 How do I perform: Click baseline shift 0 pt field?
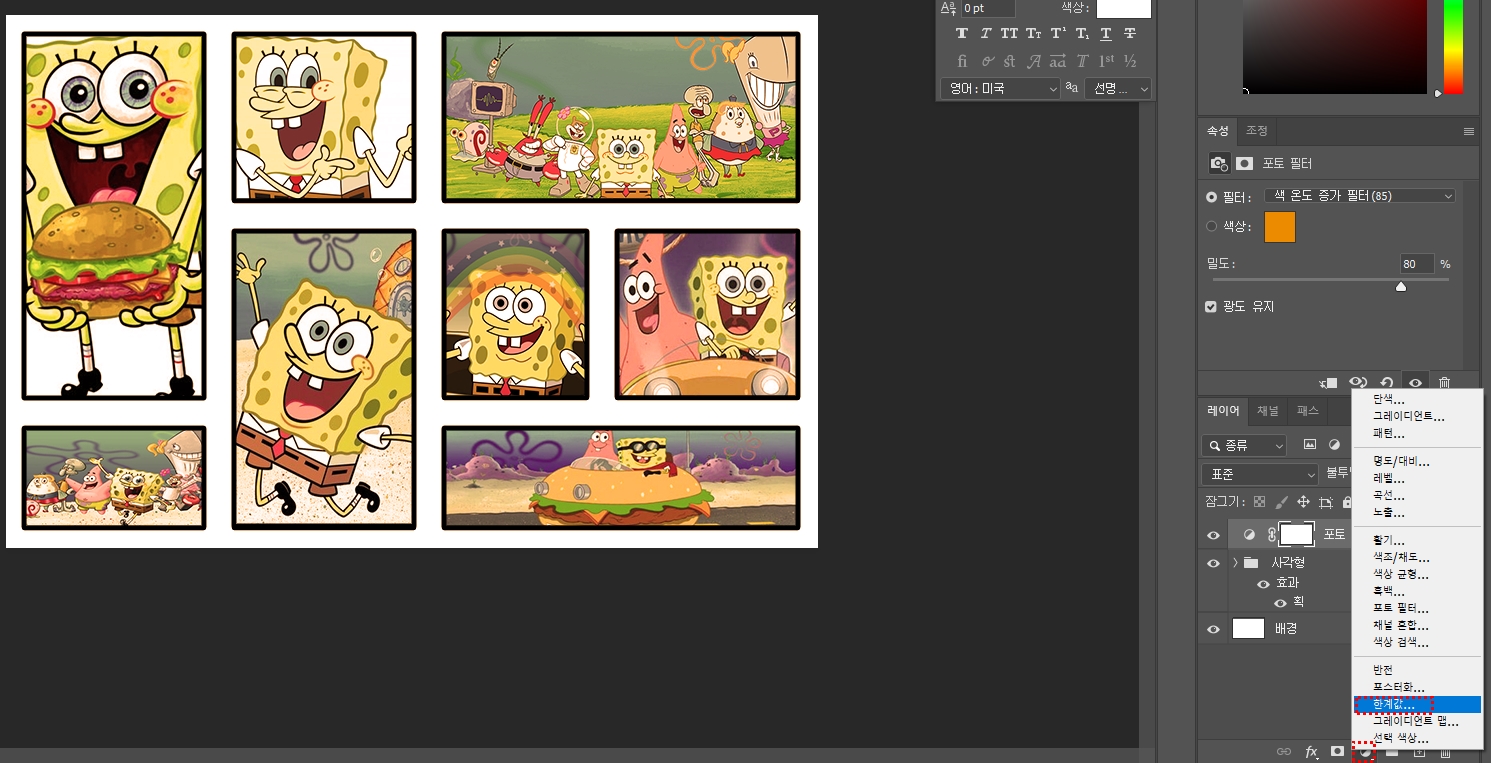pos(987,8)
